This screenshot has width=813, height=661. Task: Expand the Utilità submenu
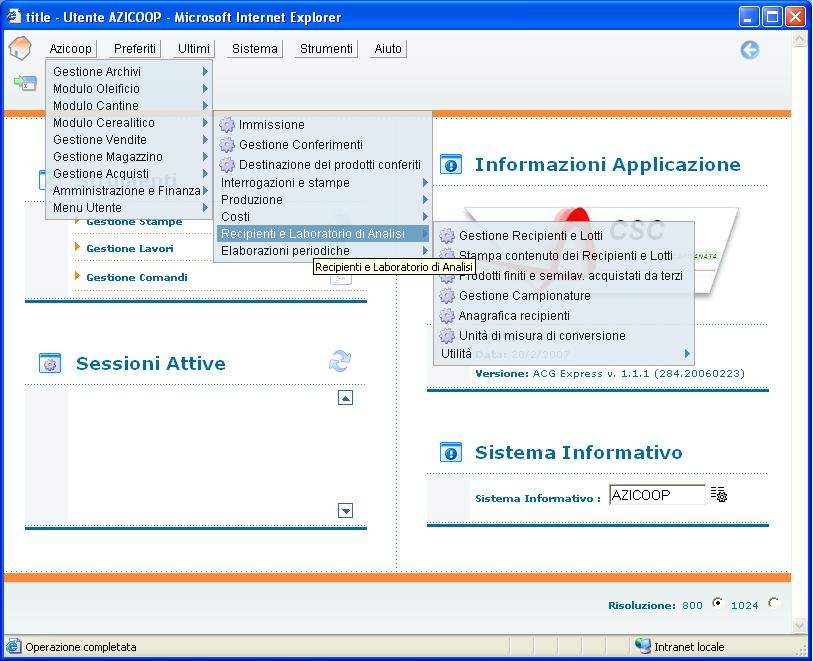tap(687, 354)
